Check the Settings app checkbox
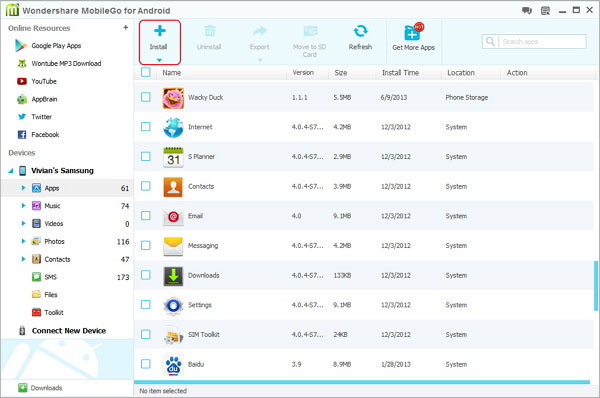The width and height of the screenshot is (600, 398). click(x=145, y=305)
